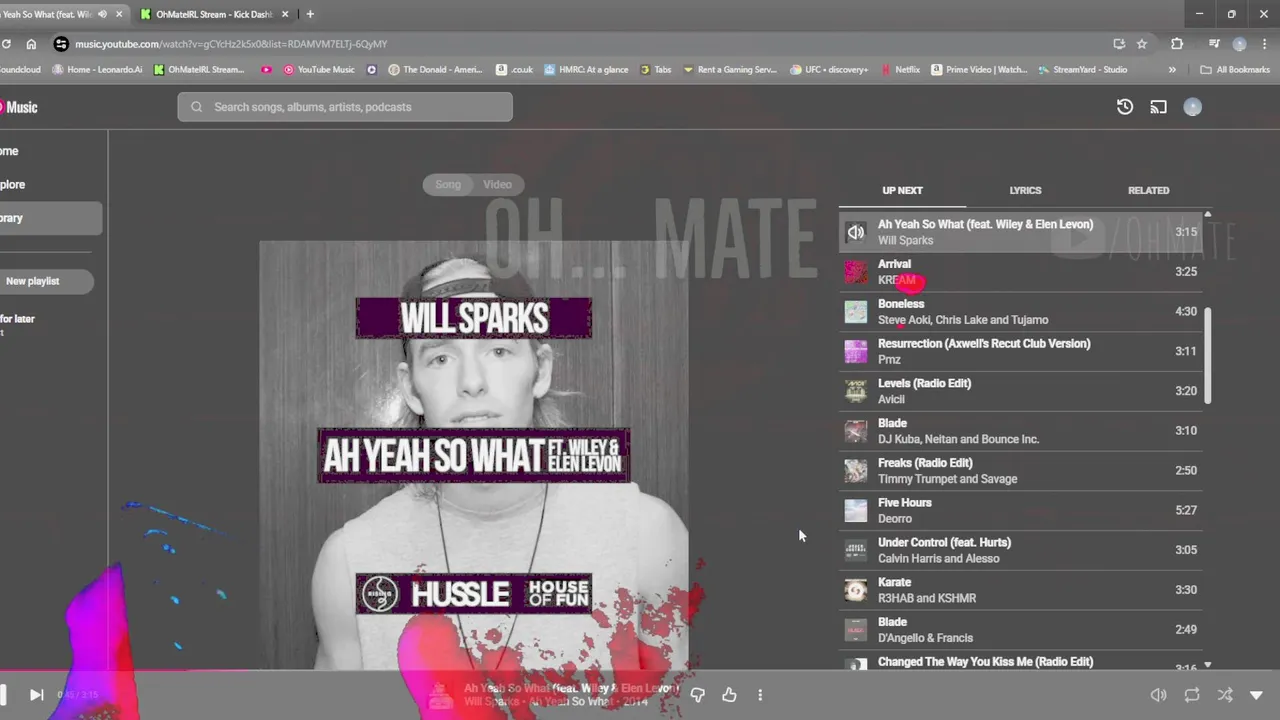
Task: Play Karate by R3HAB and KSHMR
Action: tap(1020, 590)
